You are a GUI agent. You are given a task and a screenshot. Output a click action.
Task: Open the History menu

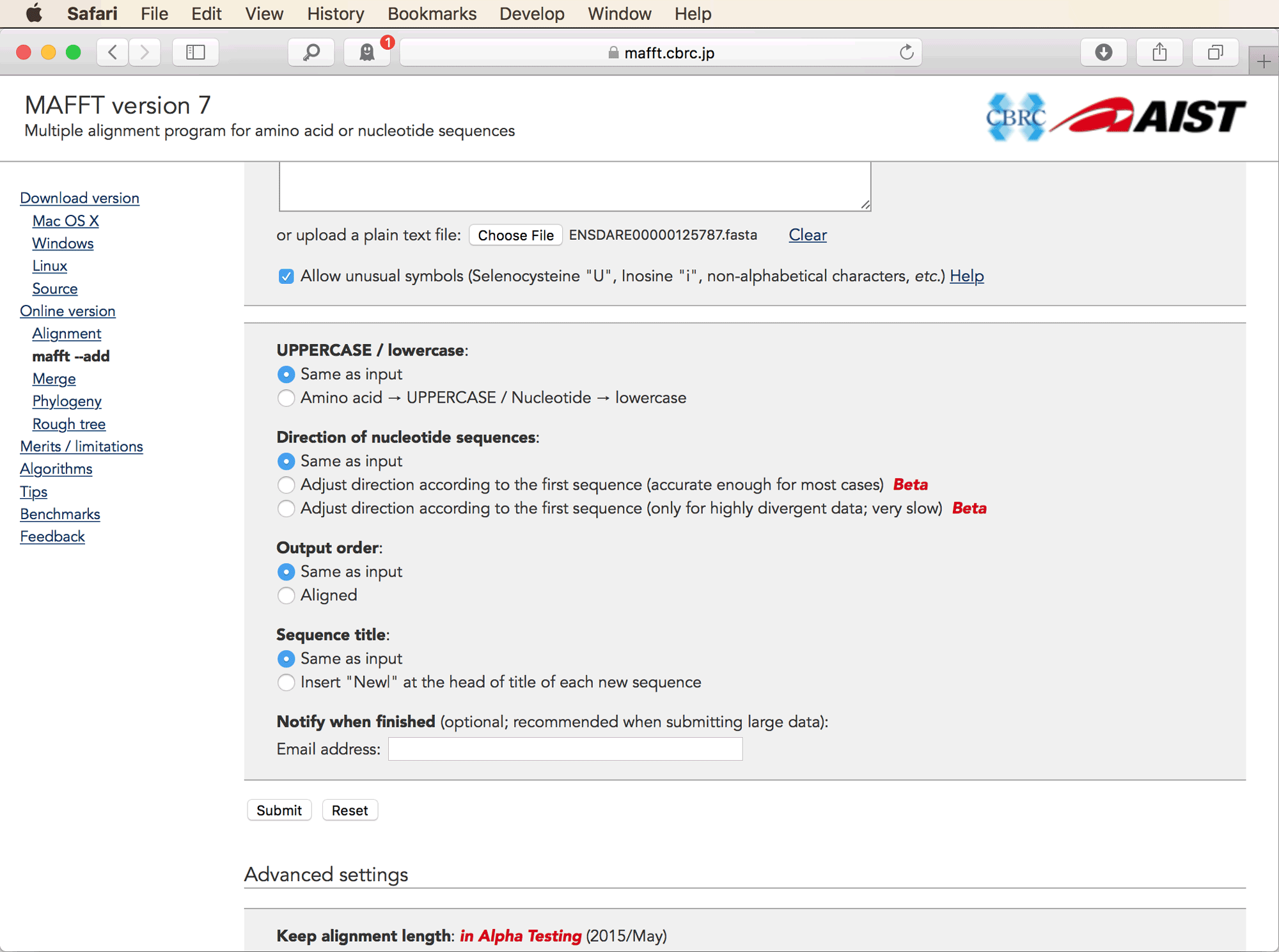click(x=335, y=13)
